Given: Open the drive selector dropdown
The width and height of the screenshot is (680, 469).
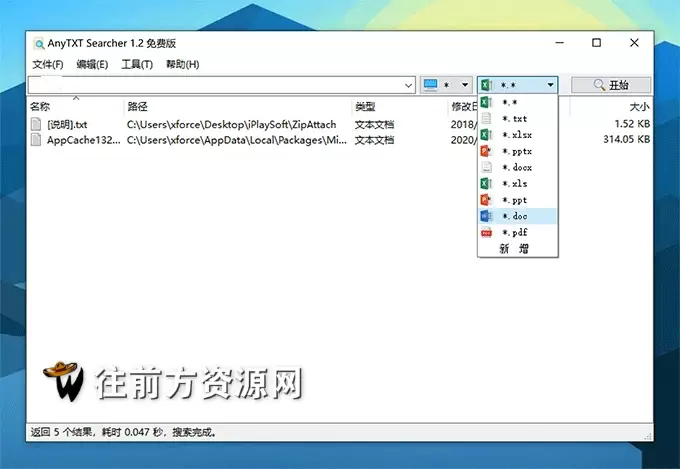Looking at the screenshot, I should tap(446, 85).
